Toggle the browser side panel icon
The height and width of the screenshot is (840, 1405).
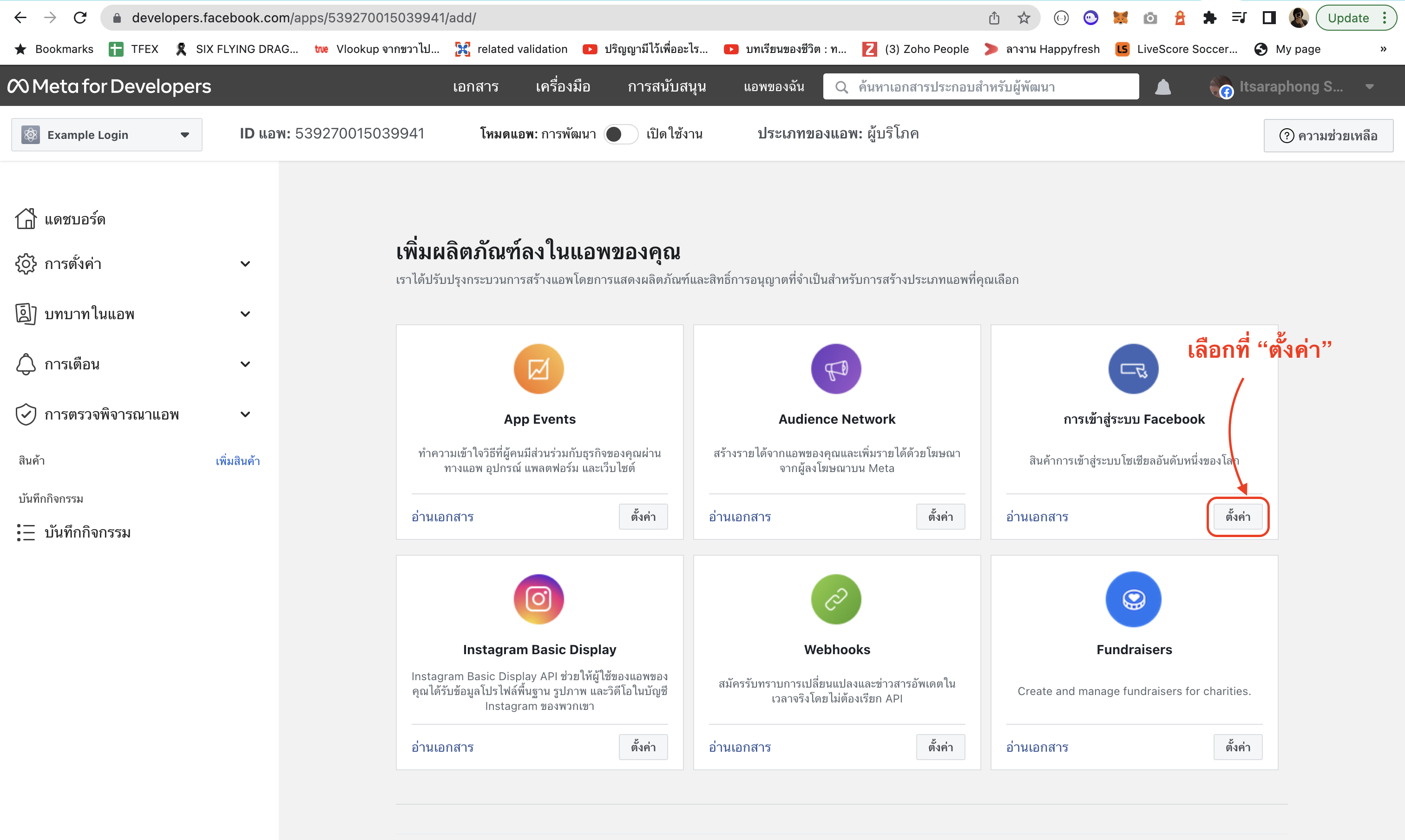click(x=1268, y=18)
